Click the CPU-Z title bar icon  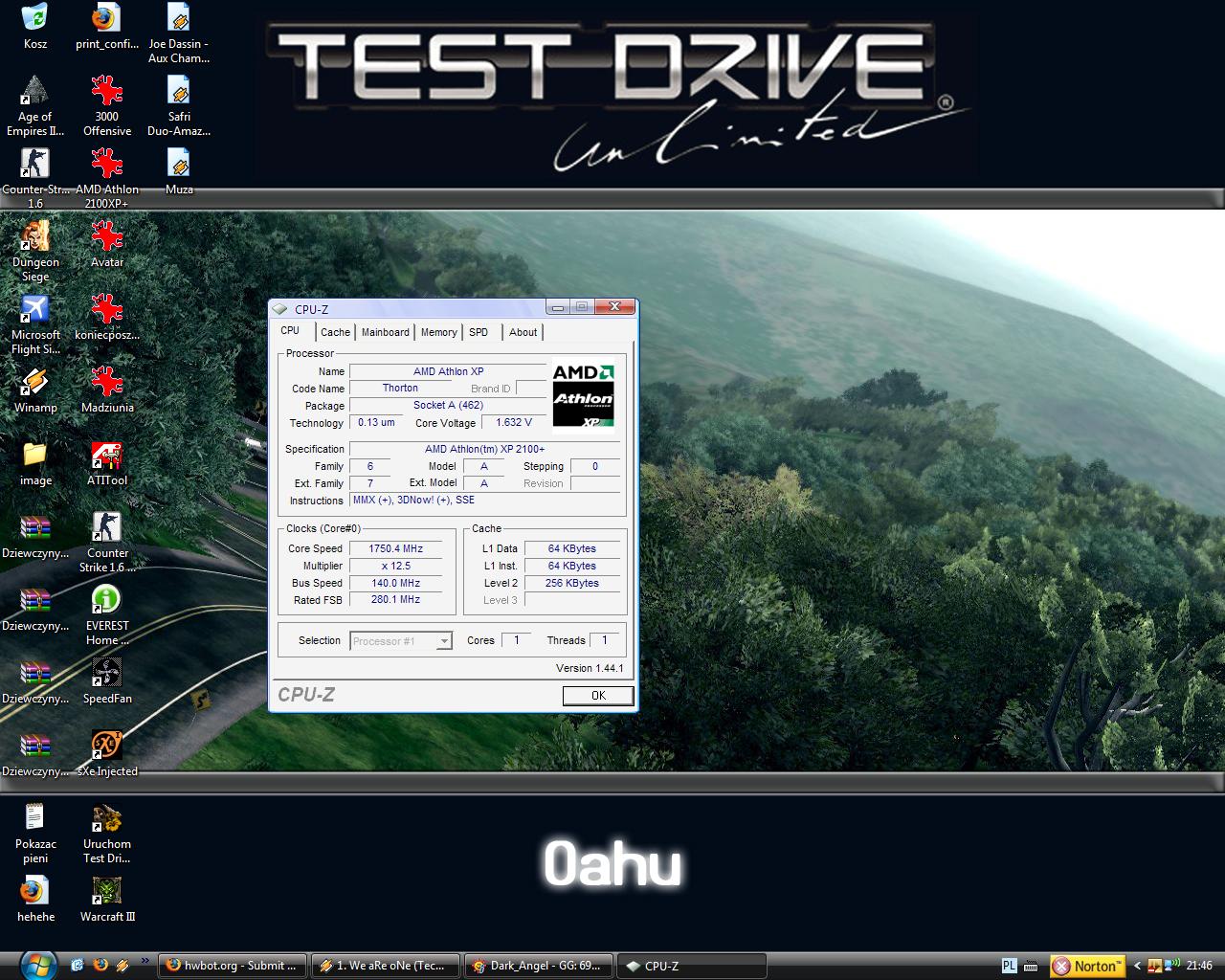(279, 309)
